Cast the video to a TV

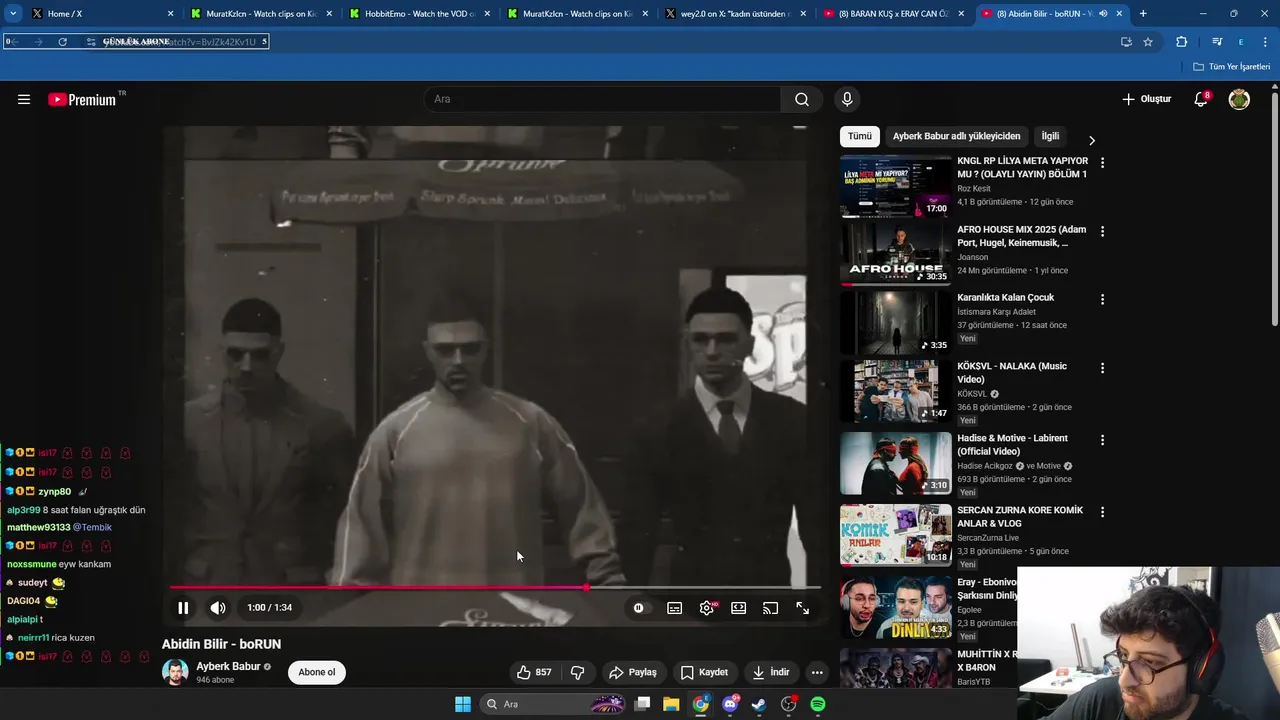[x=770, y=608]
